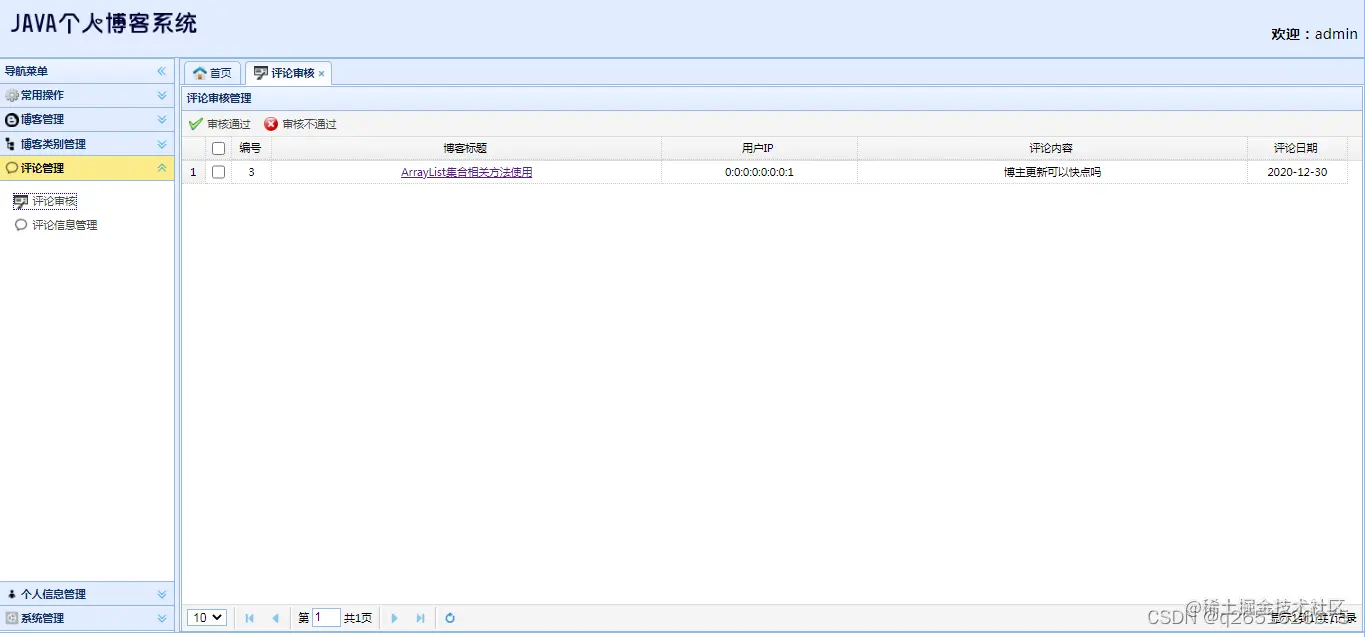
Task: Click the 欢迎：admin welcome text
Action: click(x=1314, y=34)
